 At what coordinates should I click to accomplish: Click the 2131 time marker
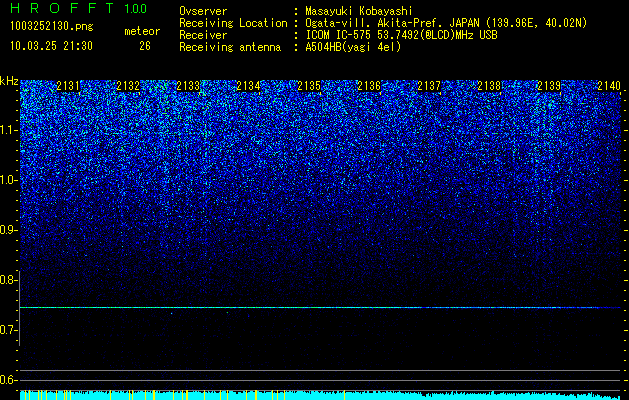pyautogui.click(x=68, y=86)
